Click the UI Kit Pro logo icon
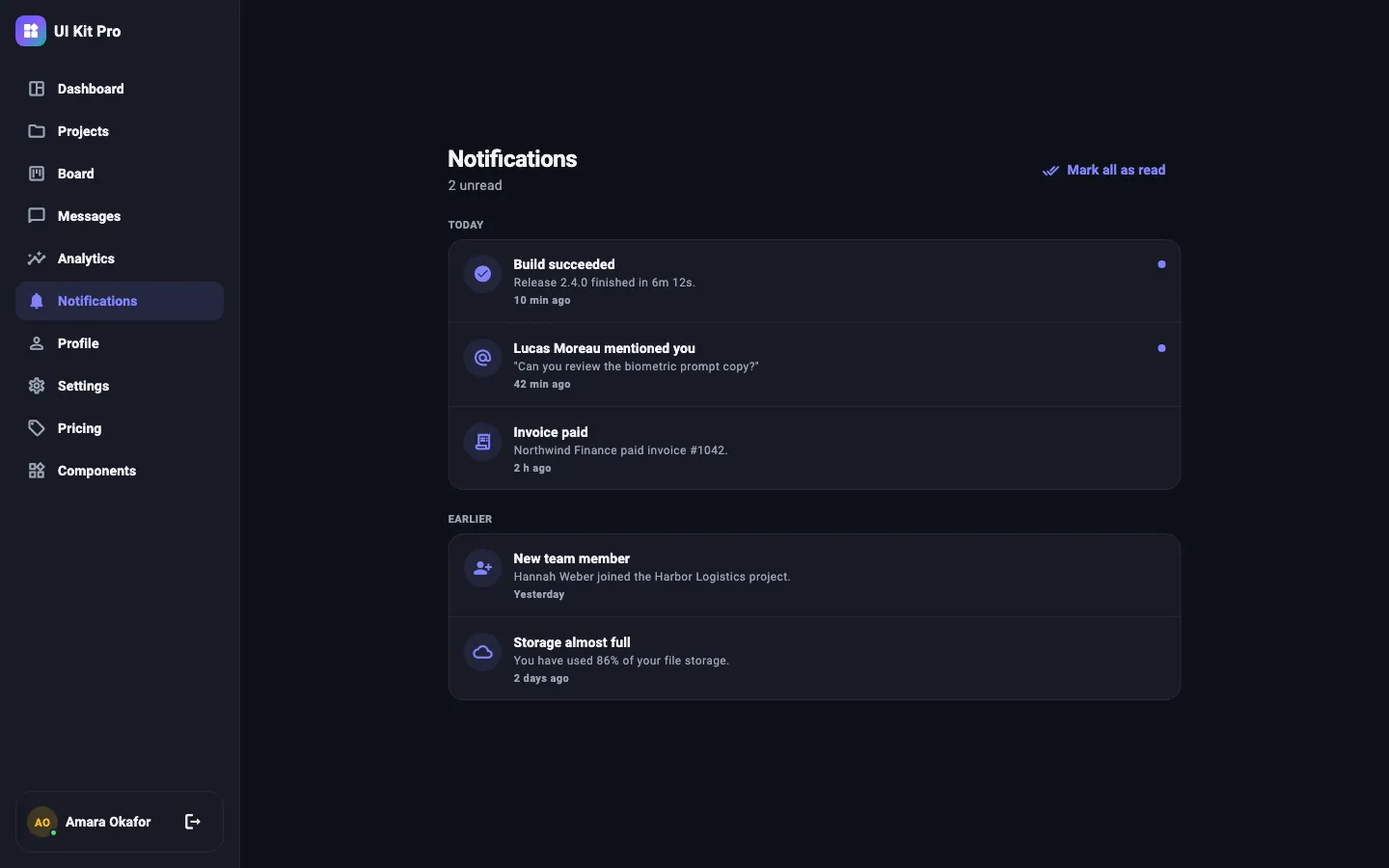Viewport: 1389px width, 868px height. tap(31, 31)
